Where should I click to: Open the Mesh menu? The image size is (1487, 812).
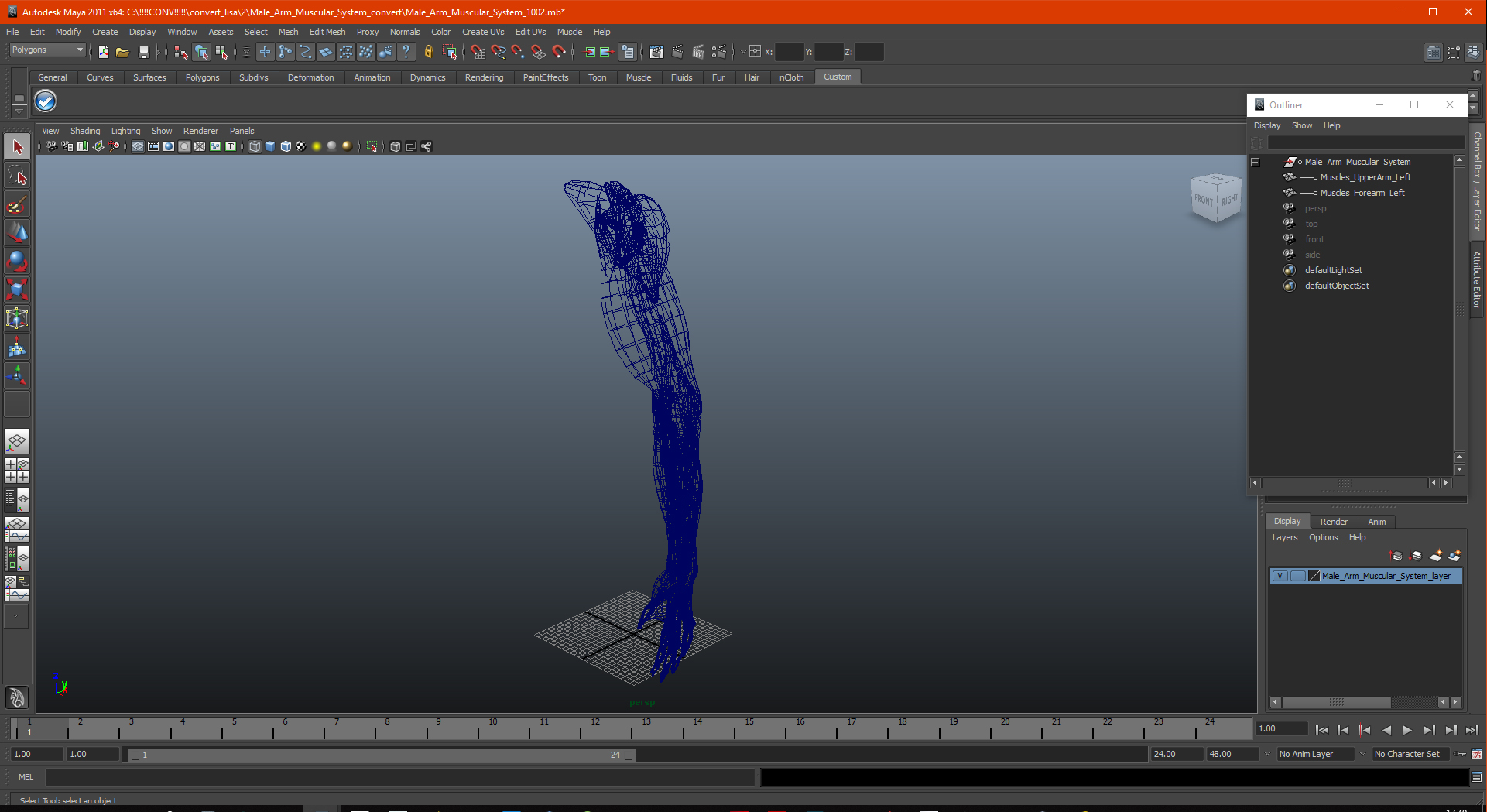288,32
